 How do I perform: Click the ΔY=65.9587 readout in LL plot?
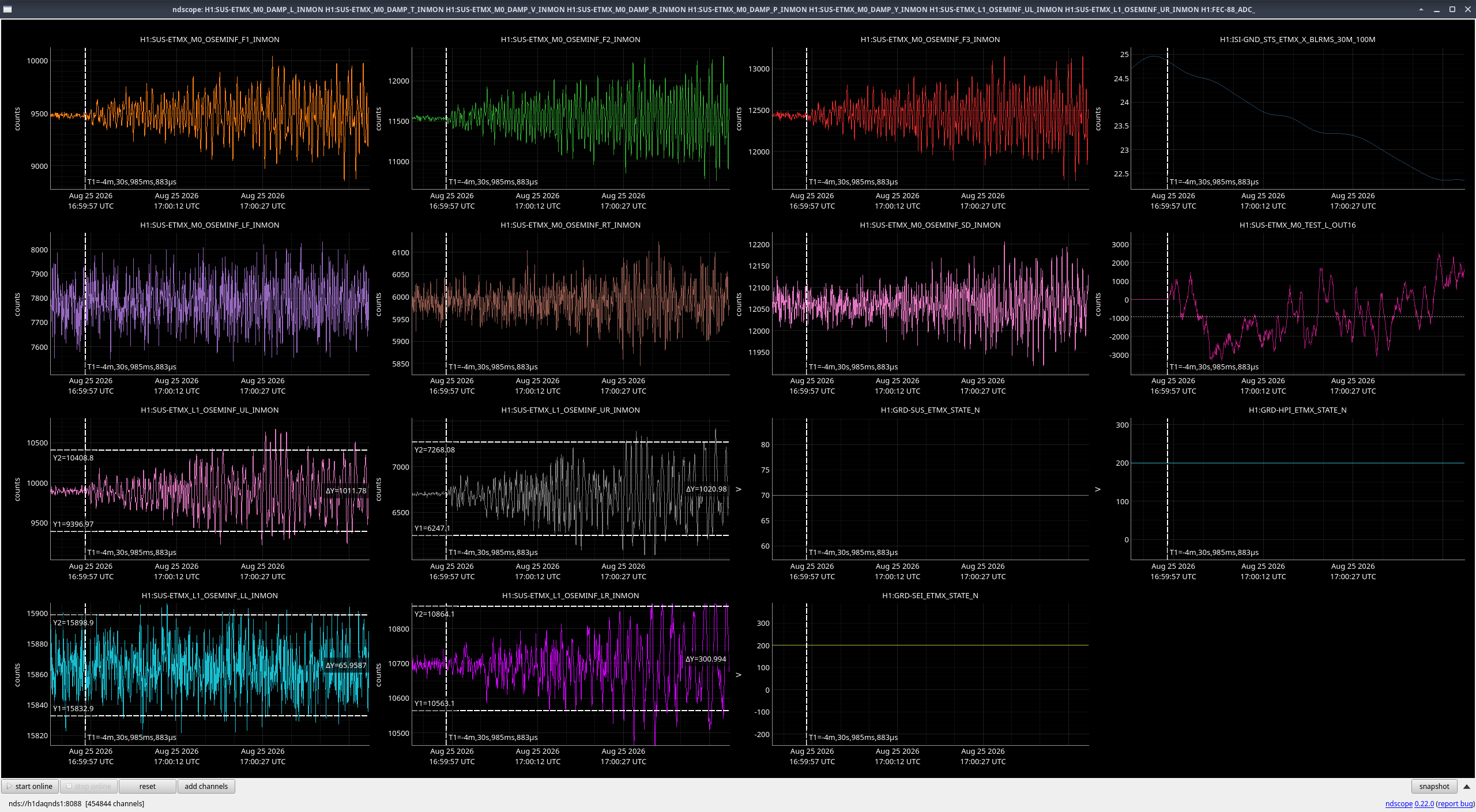click(346, 666)
